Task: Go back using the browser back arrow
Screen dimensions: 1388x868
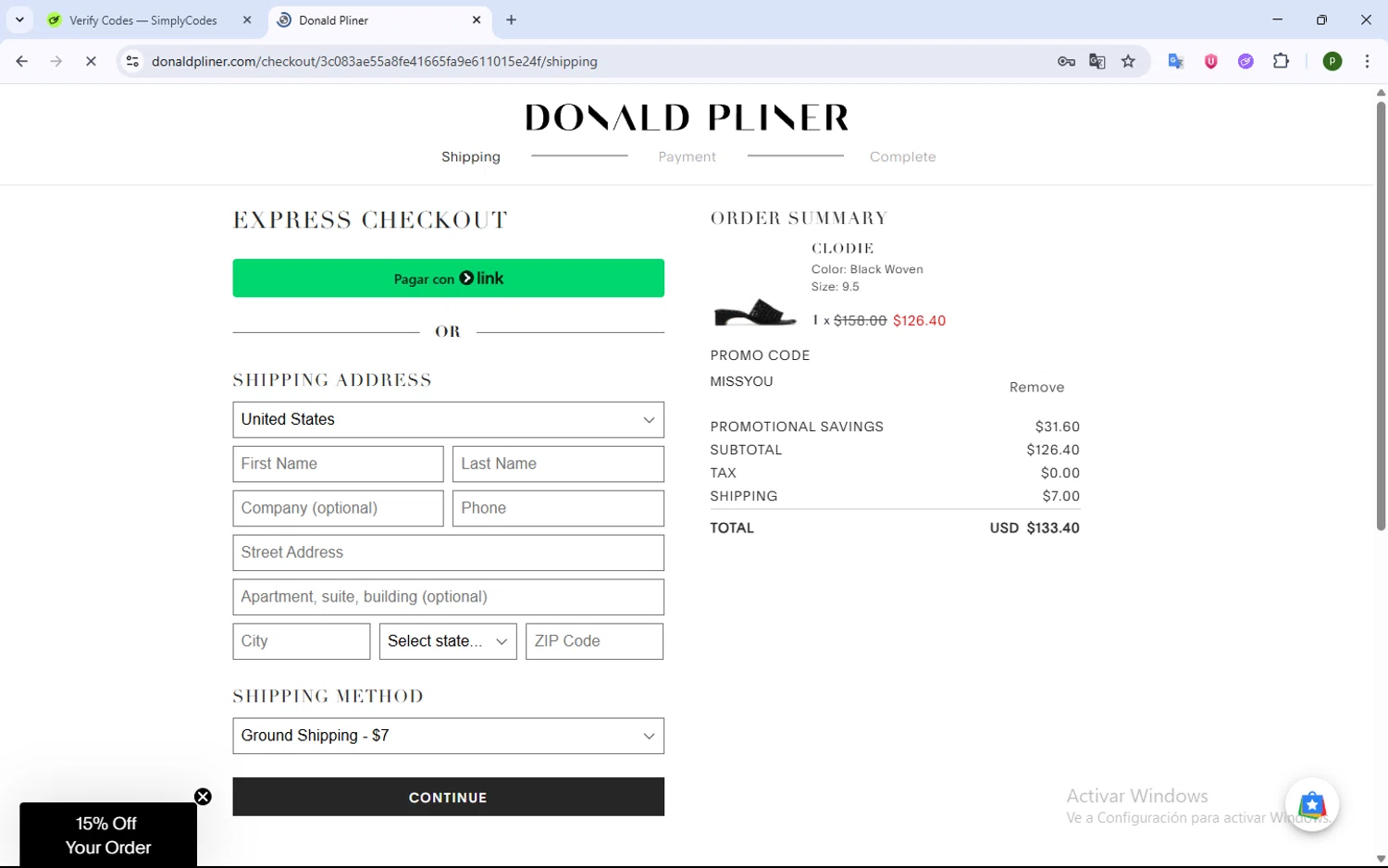Action: tap(22, 61)
